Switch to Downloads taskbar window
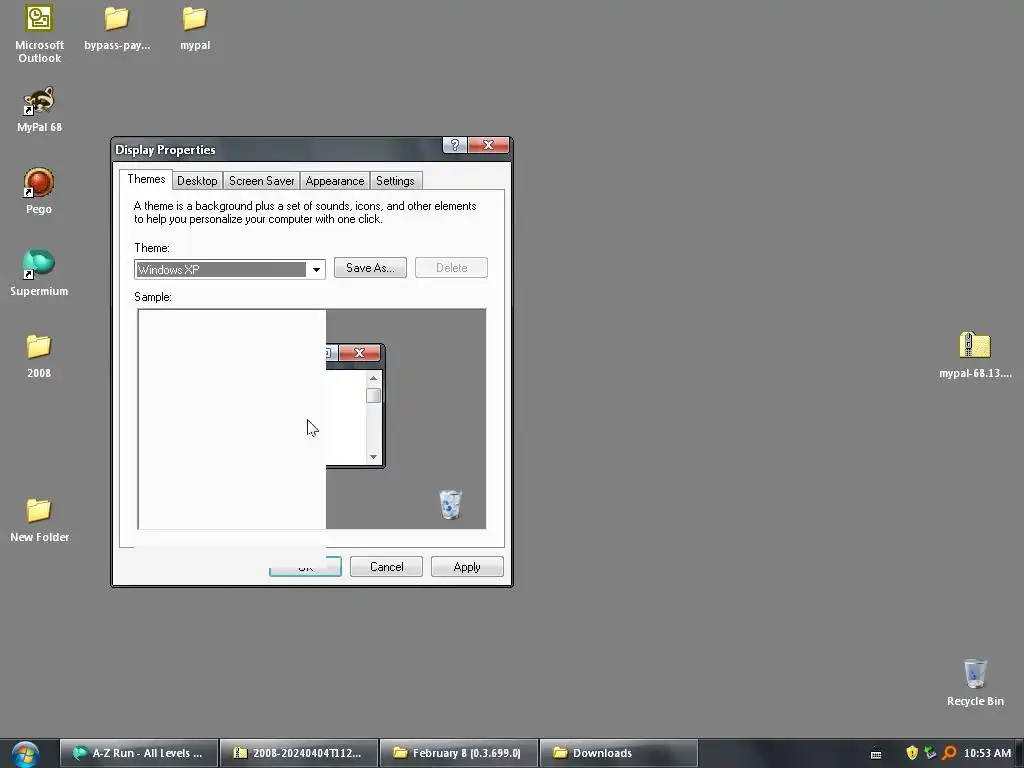 619,753
